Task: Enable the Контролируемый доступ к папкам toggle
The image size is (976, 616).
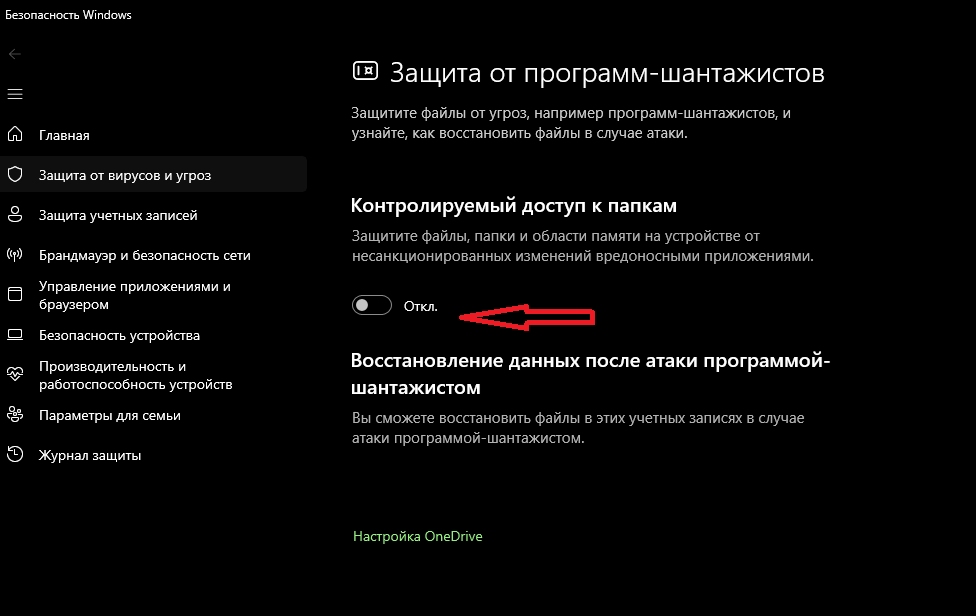Action: (x=371, y=306)
